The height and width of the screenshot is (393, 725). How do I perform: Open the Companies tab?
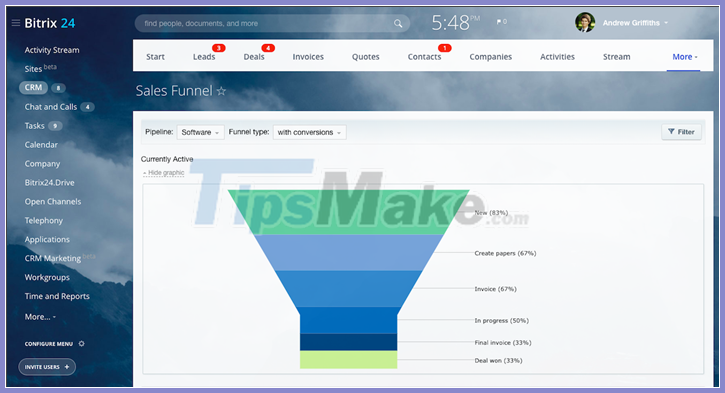pos(491,57)
